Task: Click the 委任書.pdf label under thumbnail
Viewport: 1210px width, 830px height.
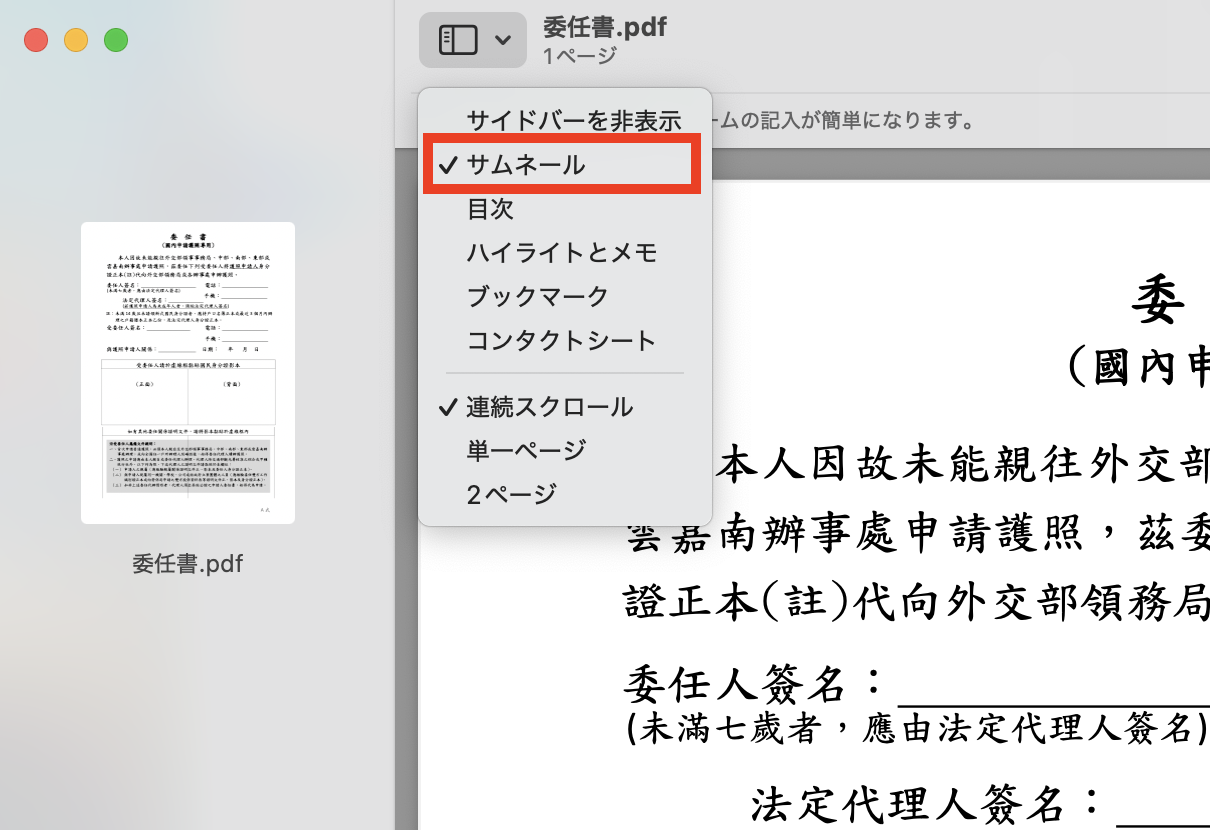Action: pos(188,564)
